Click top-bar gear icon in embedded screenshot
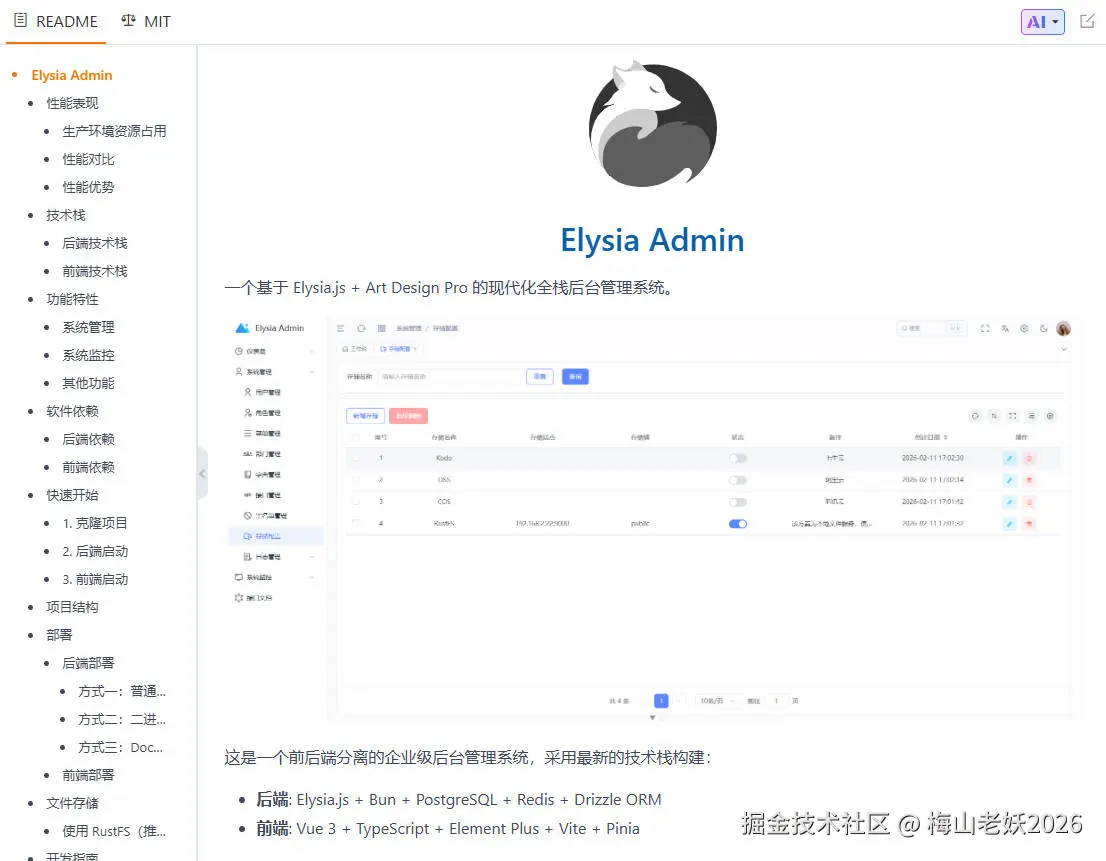1106x861 pixels. click(1024, 329)
